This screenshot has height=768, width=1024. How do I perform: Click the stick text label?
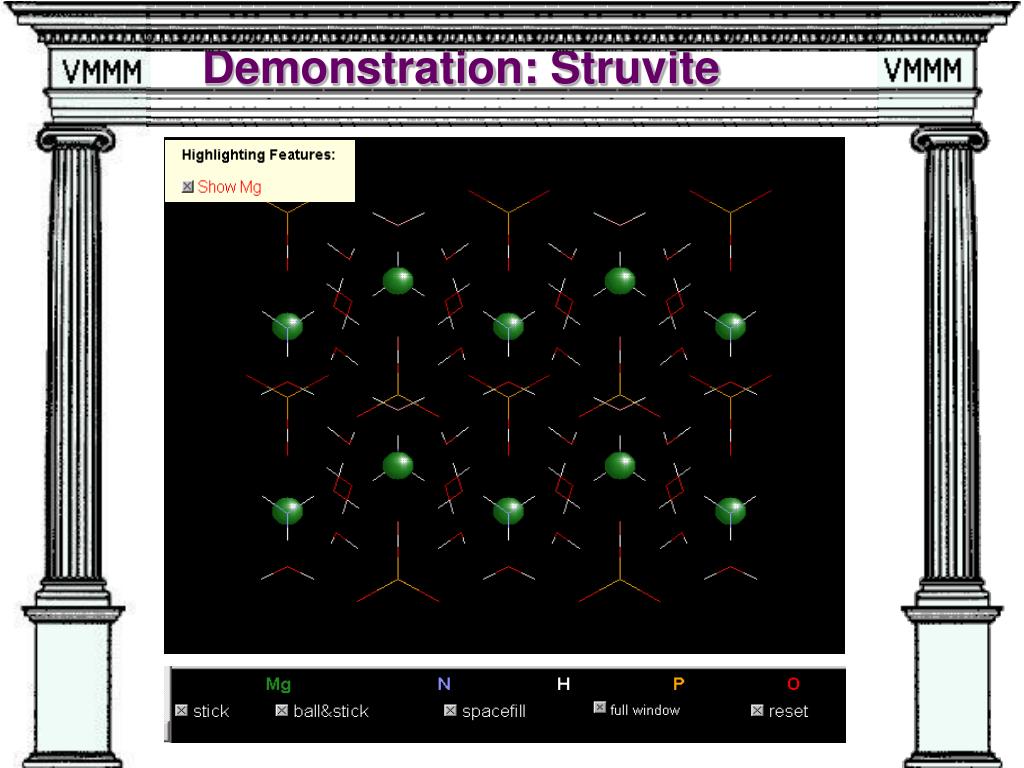(x=211, y=711)
